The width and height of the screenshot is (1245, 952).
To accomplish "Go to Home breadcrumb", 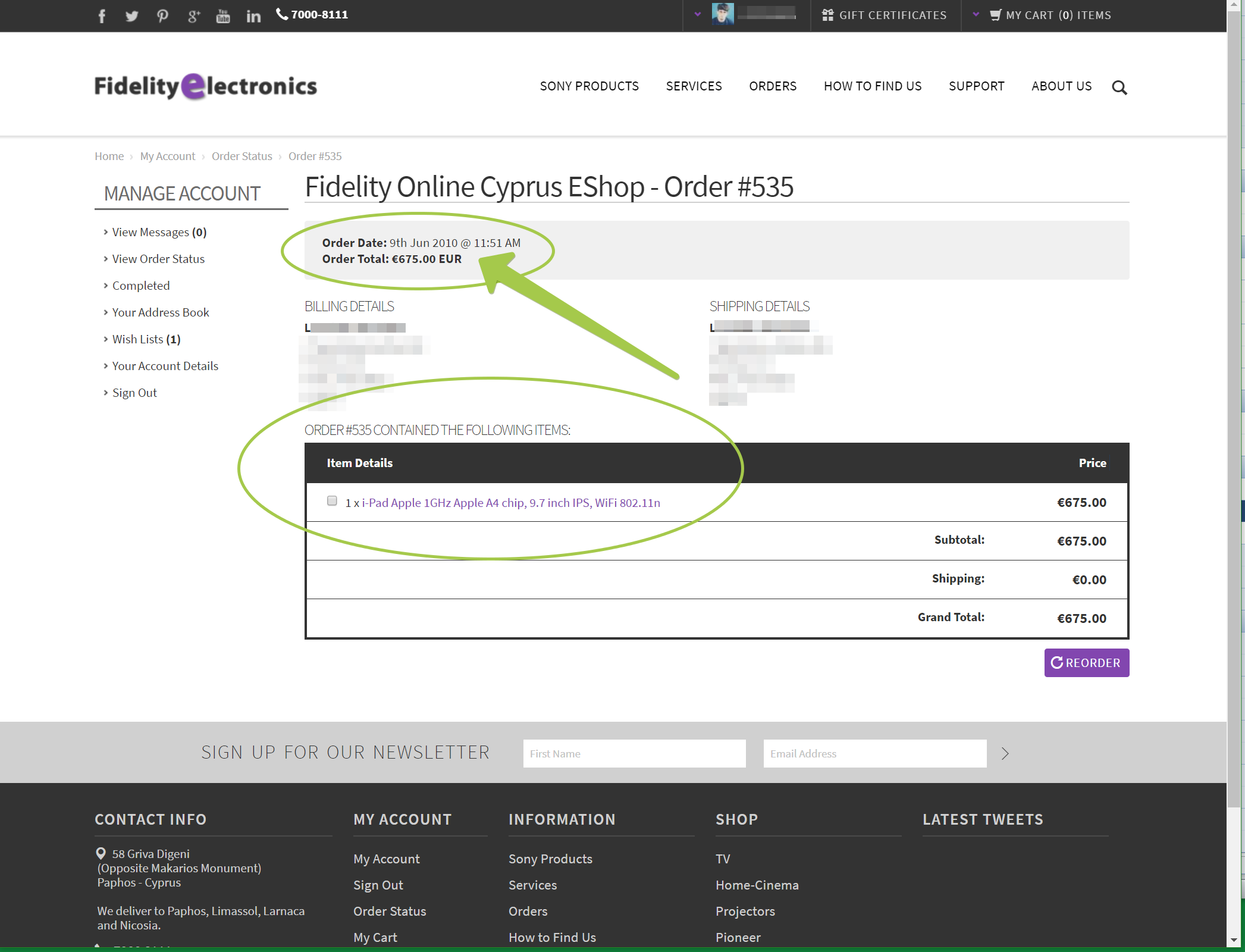I will (109, 156).
